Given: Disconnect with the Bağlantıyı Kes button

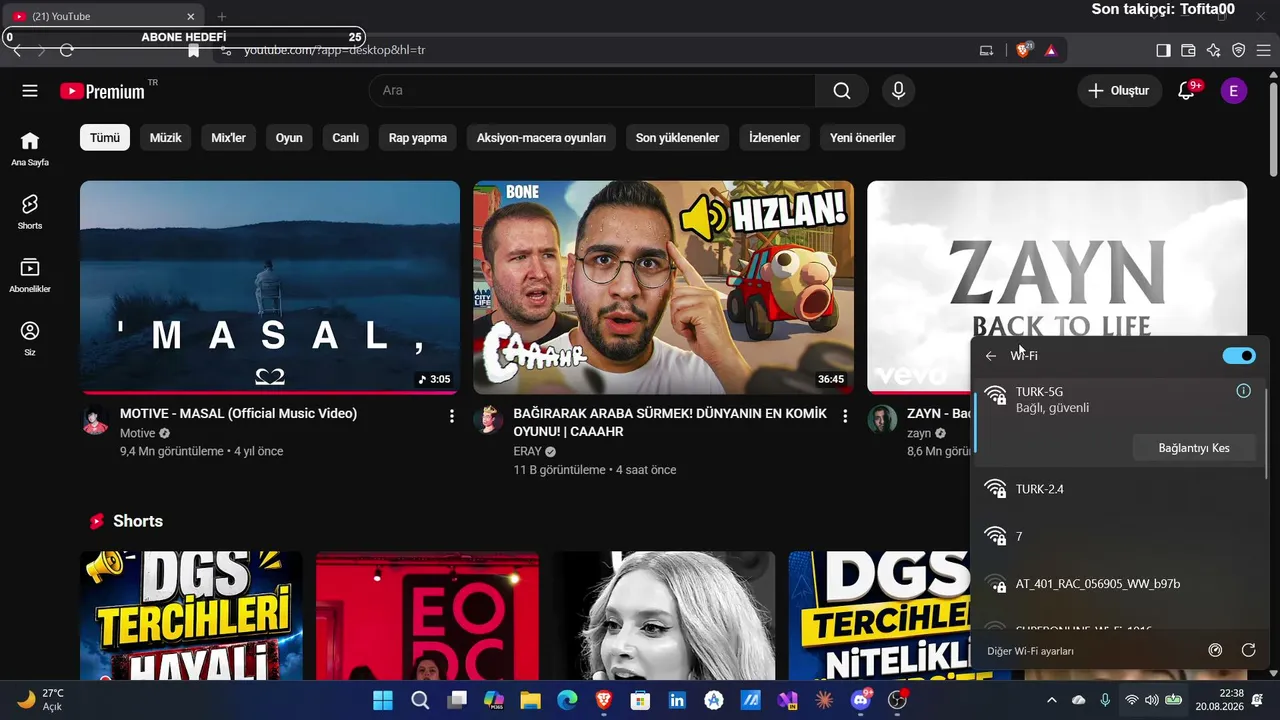Looking at the screenshot, I should [1194, 448].
